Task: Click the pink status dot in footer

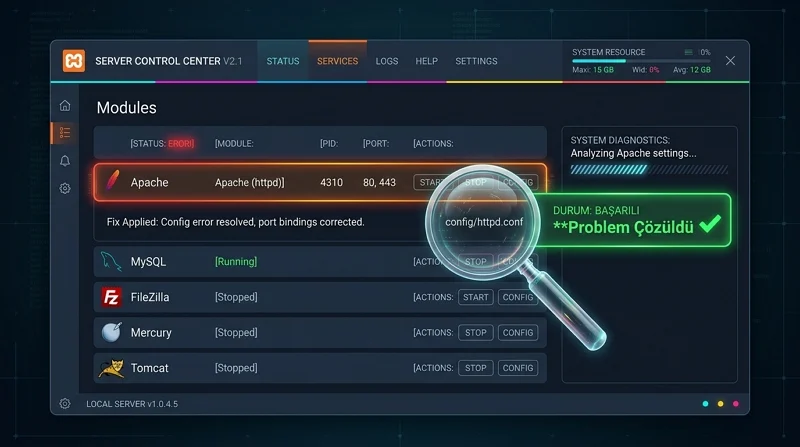Action: click(x=736, y=404)
